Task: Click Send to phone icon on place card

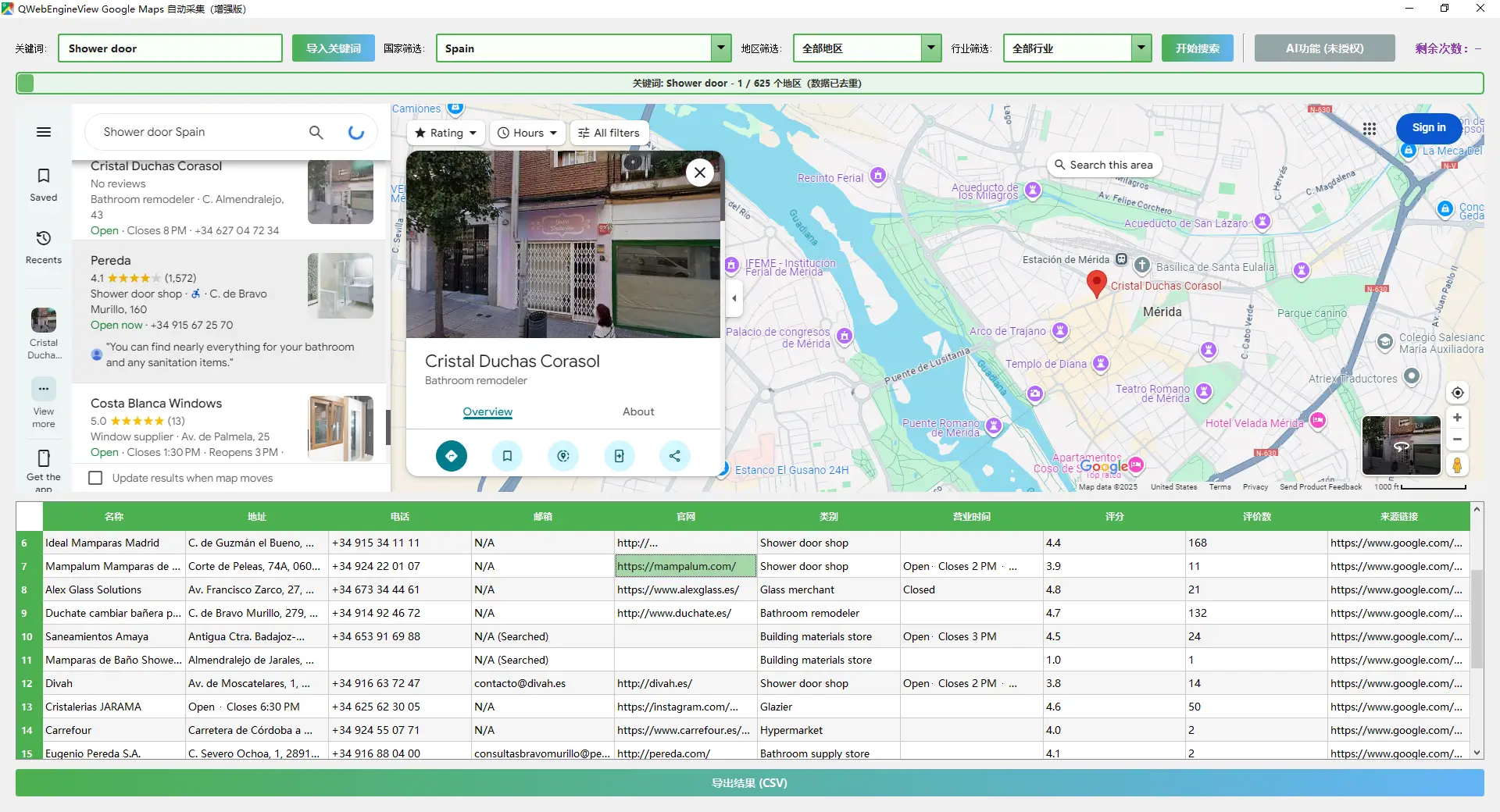Action: click(619, 456)
